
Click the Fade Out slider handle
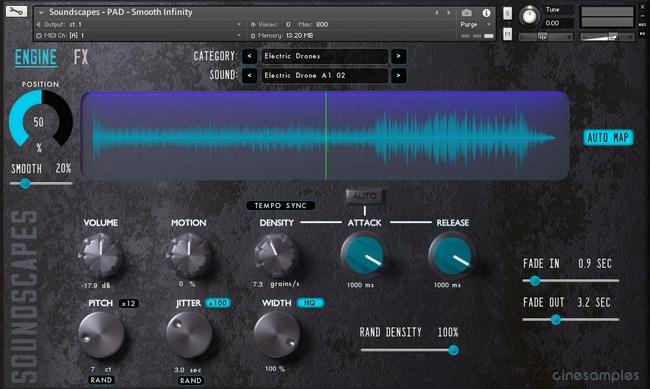555,319
